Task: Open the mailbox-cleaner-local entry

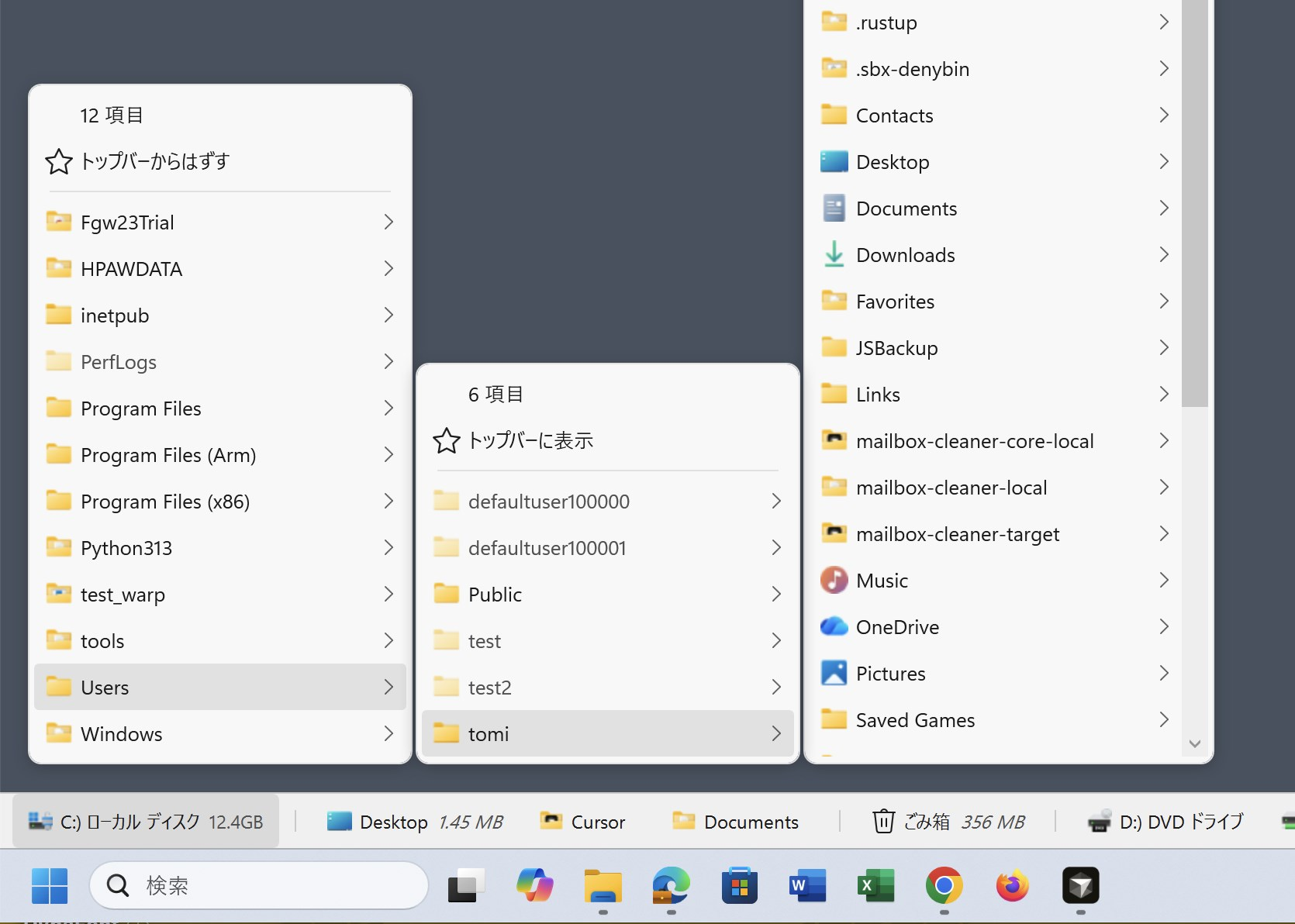Action: click(x=996, y=487)
